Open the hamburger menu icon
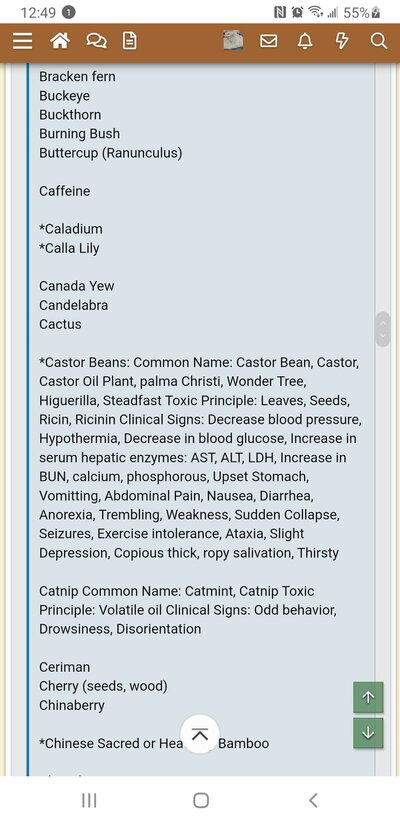Image resolution: width=400 pixels, height=823 pixels. pyautogui.click(x=23, y=41)
